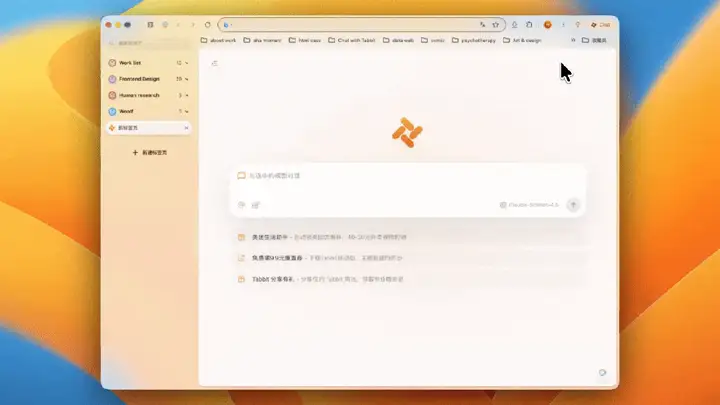Open the three-dot browser menu
The width and height of the screenshot is (720, 405).
[x=563, y=25]
